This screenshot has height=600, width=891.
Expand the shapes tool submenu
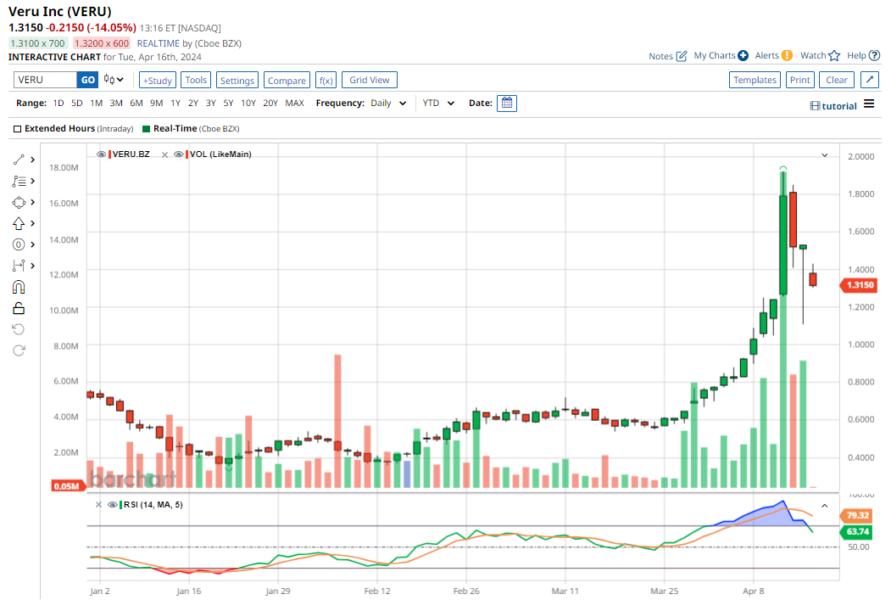(32, 202)
